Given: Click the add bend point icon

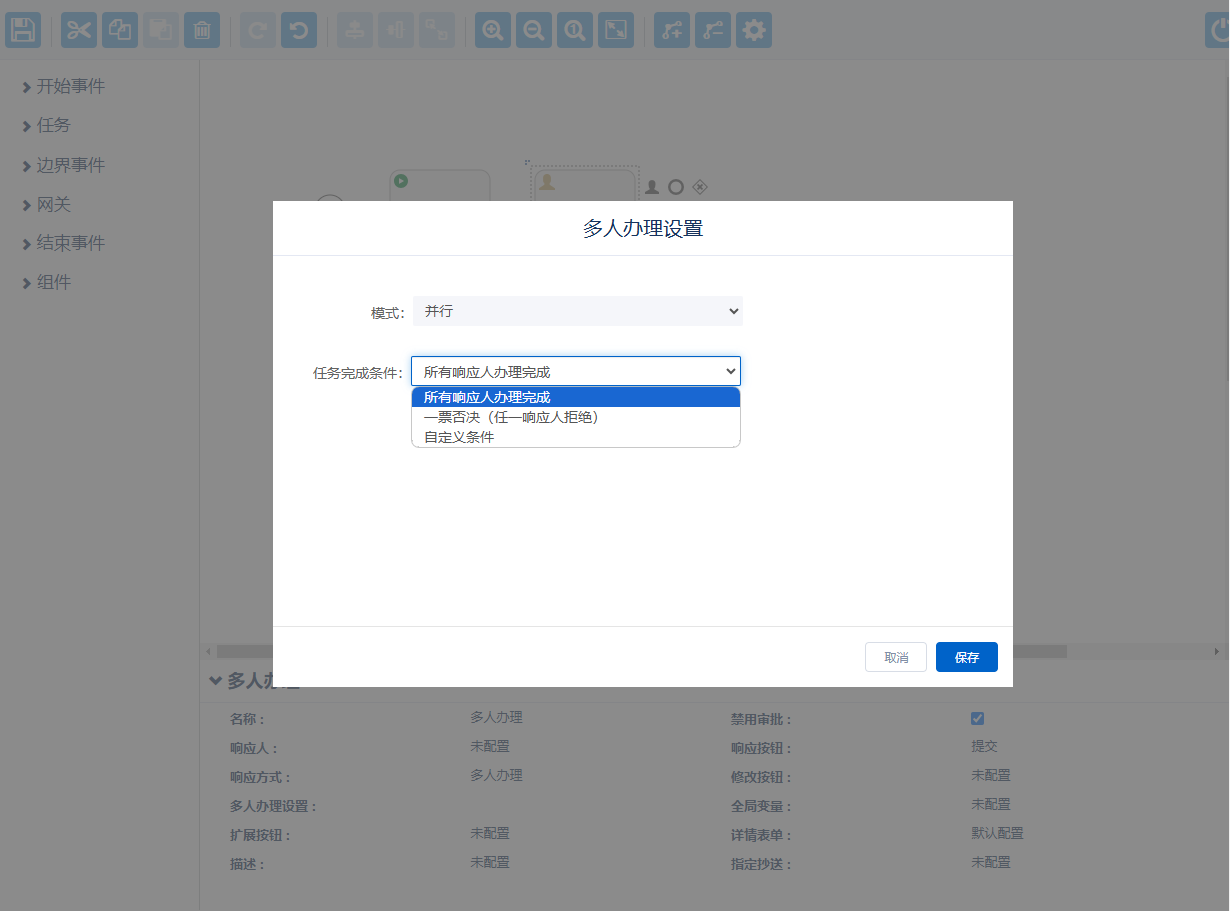Looking at the screenshot, I should [672, 30].
